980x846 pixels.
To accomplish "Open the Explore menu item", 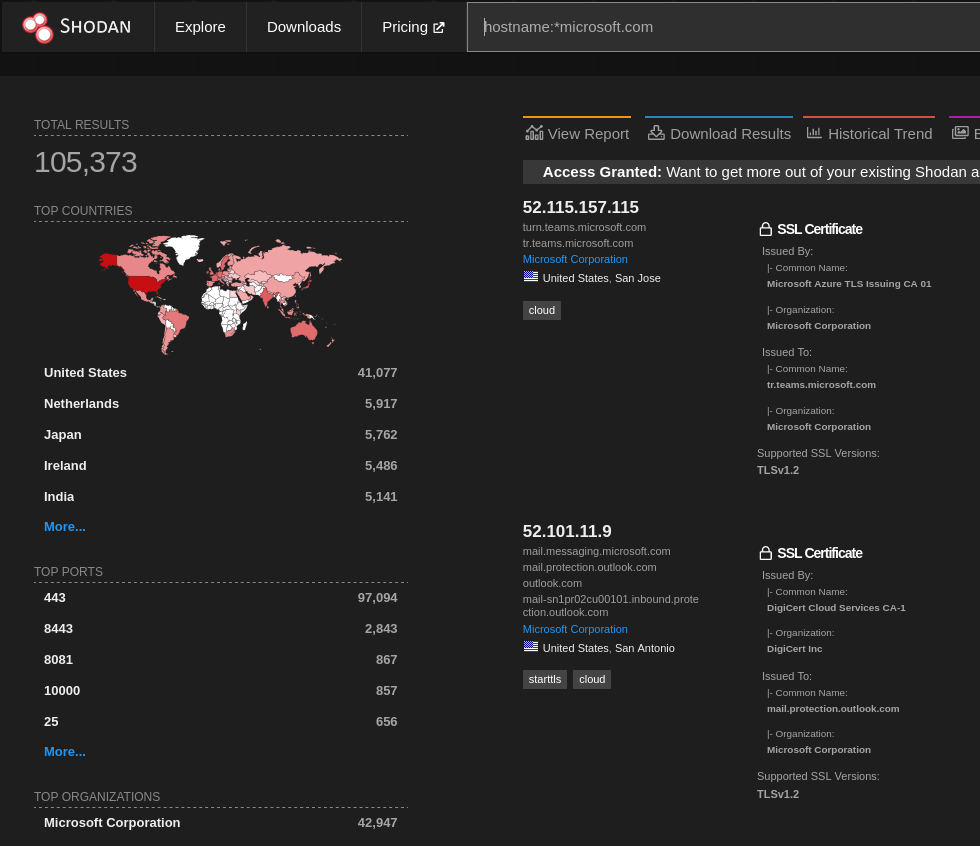I will (200, 27).
